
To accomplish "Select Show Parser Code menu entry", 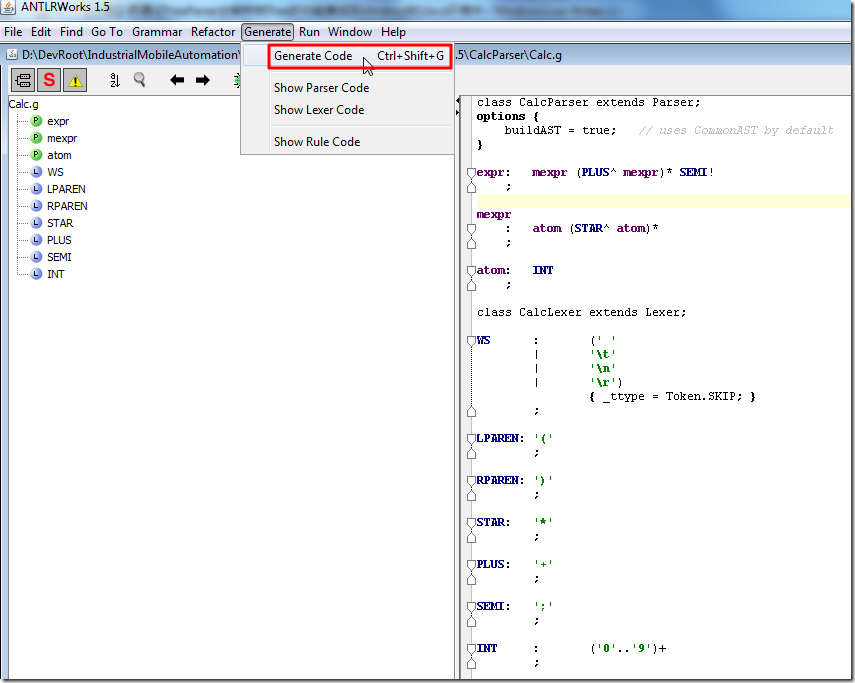I will coord(321,88).
